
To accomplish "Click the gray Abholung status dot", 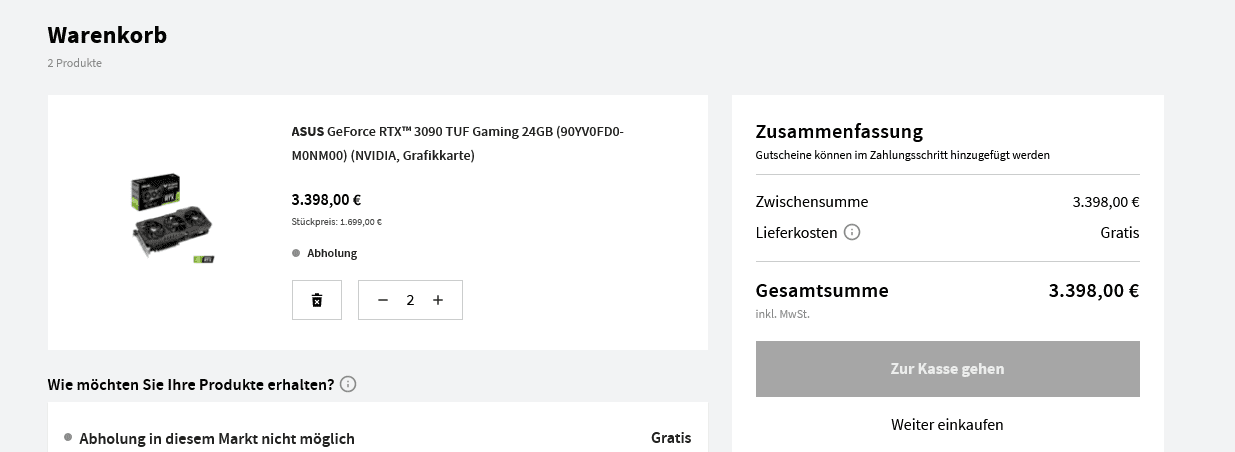I will 296,253.
